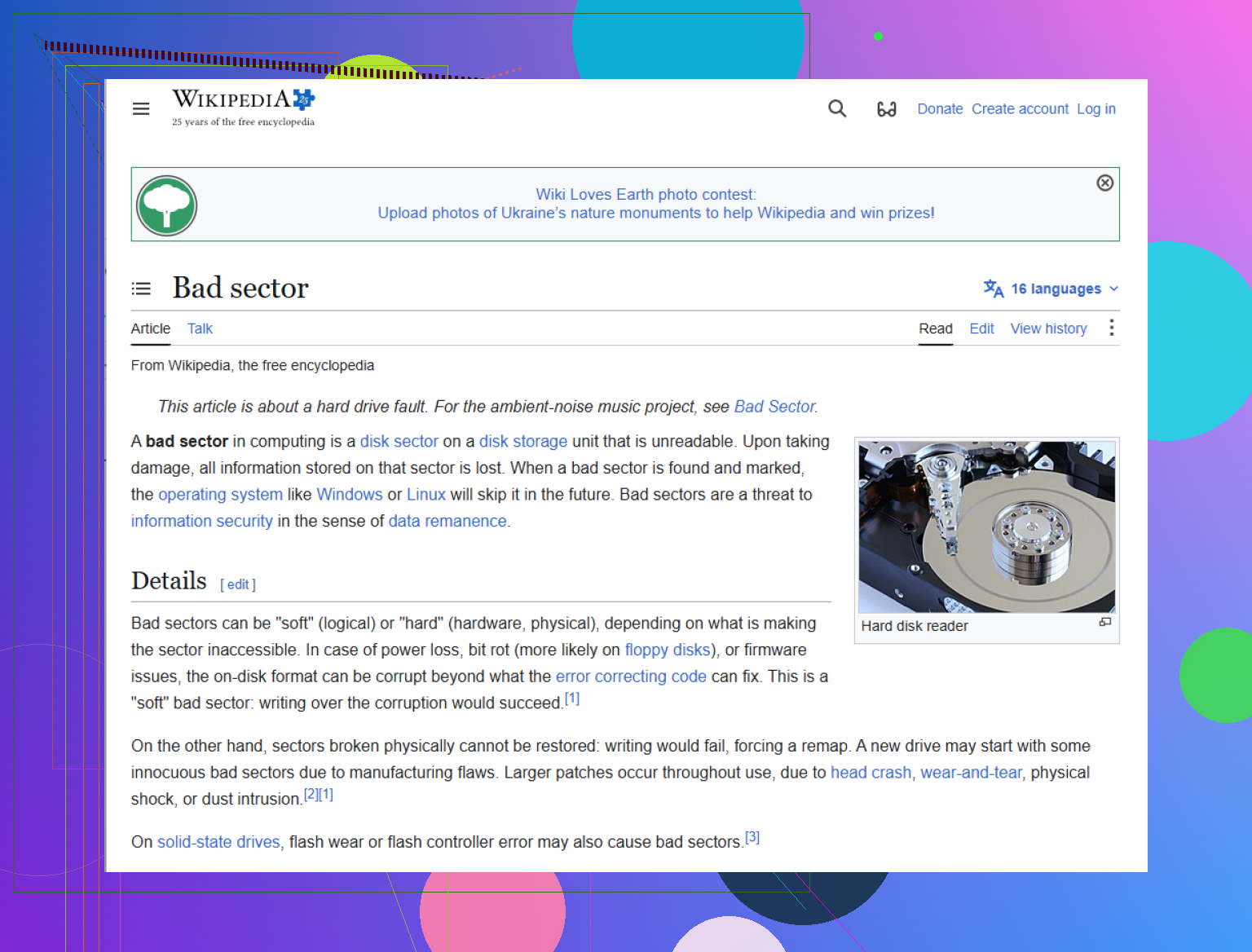Open the hard disk reader thumbnail

[986, 527]
